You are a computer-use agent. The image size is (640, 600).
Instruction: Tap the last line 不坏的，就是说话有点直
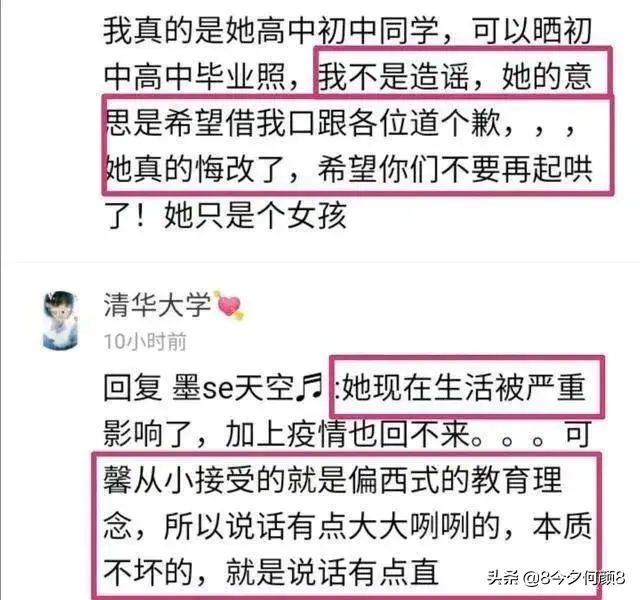(271, 573)
